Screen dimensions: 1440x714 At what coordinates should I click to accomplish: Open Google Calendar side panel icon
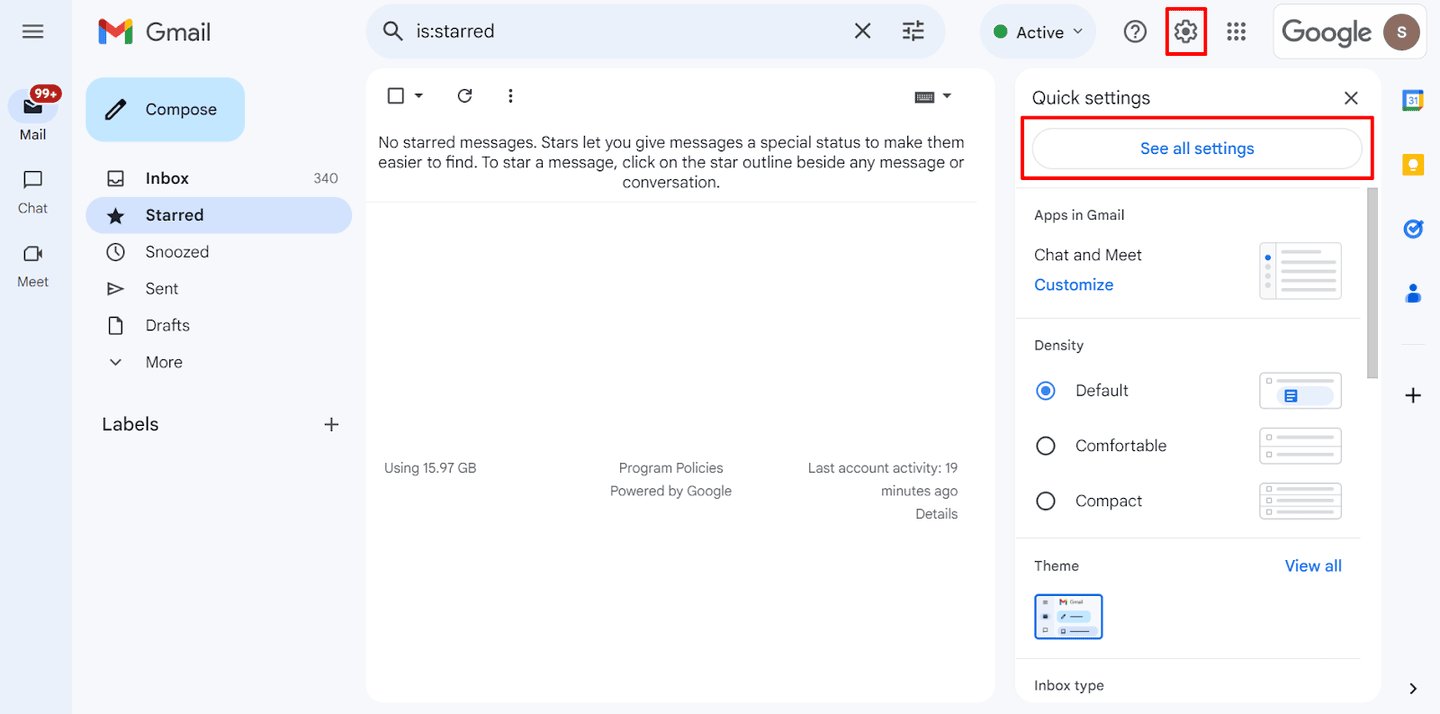[1413, 100]
